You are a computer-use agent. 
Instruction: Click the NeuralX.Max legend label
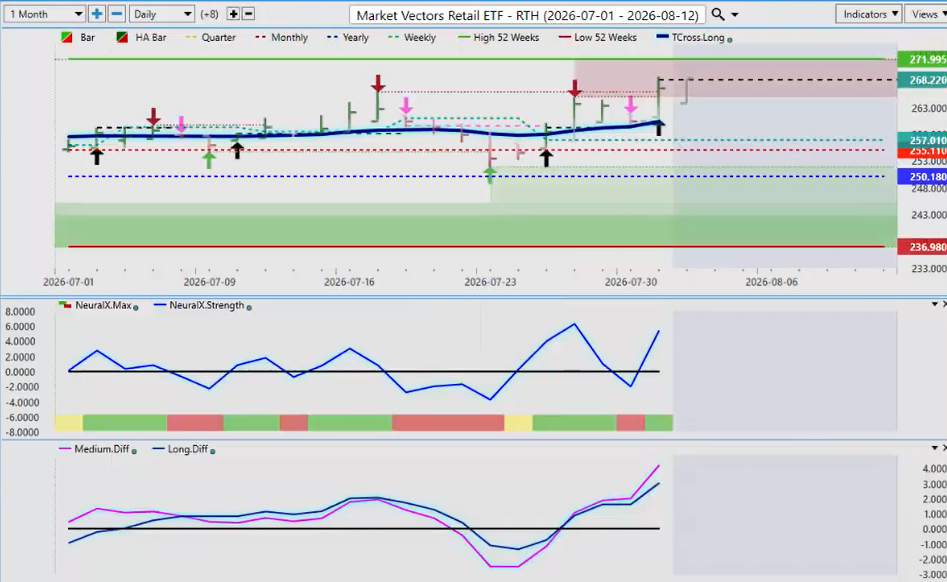pos(103,305)
